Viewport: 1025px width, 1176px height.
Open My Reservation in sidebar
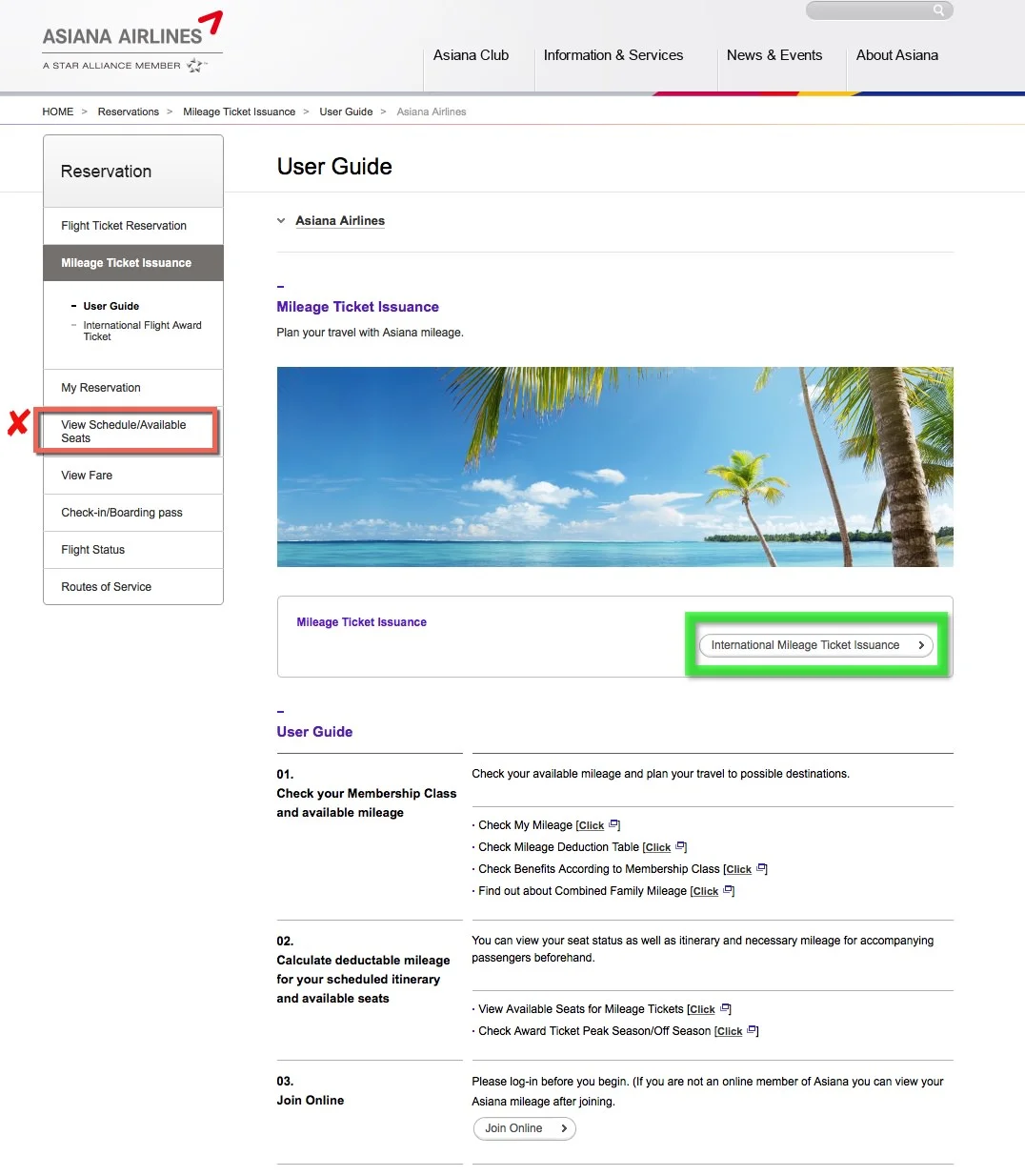click(133, 388)
